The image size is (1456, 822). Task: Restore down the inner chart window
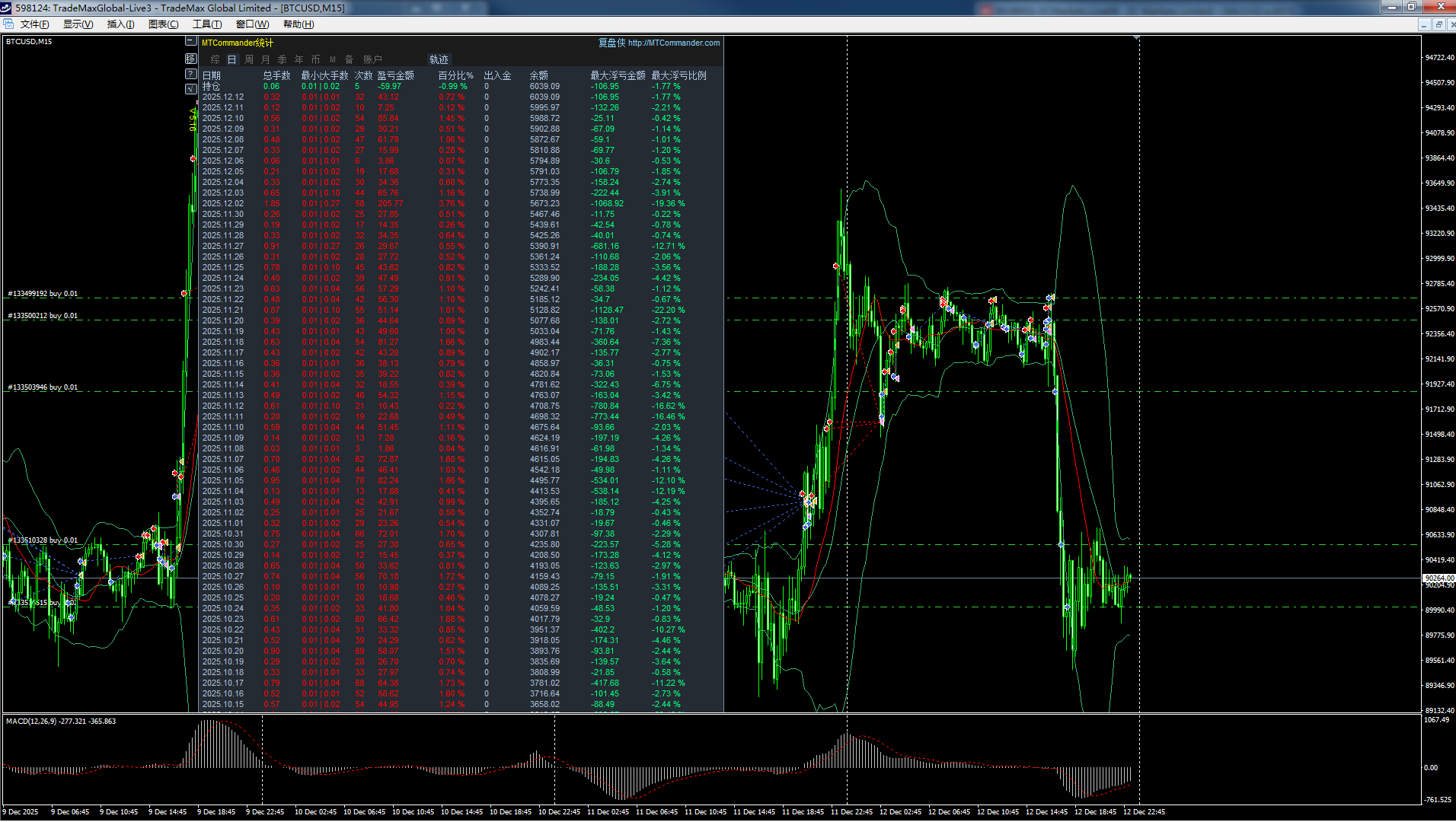tap(1438, 24)
